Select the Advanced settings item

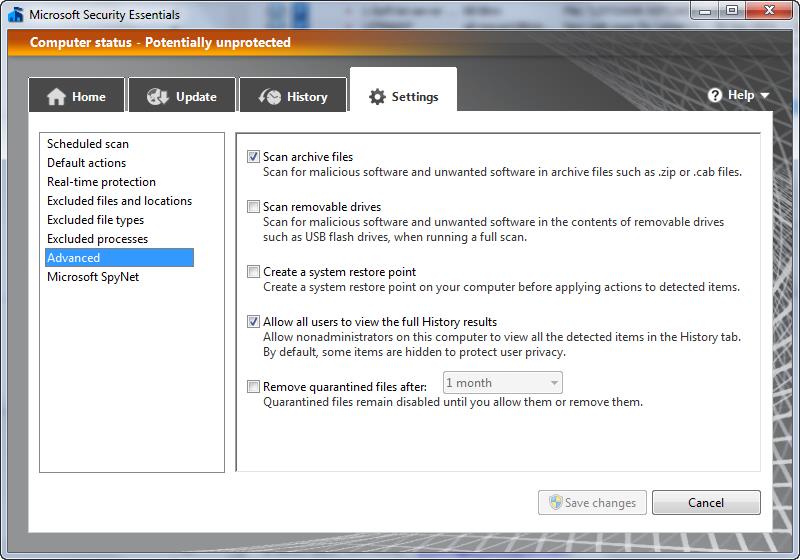(119, 258)
